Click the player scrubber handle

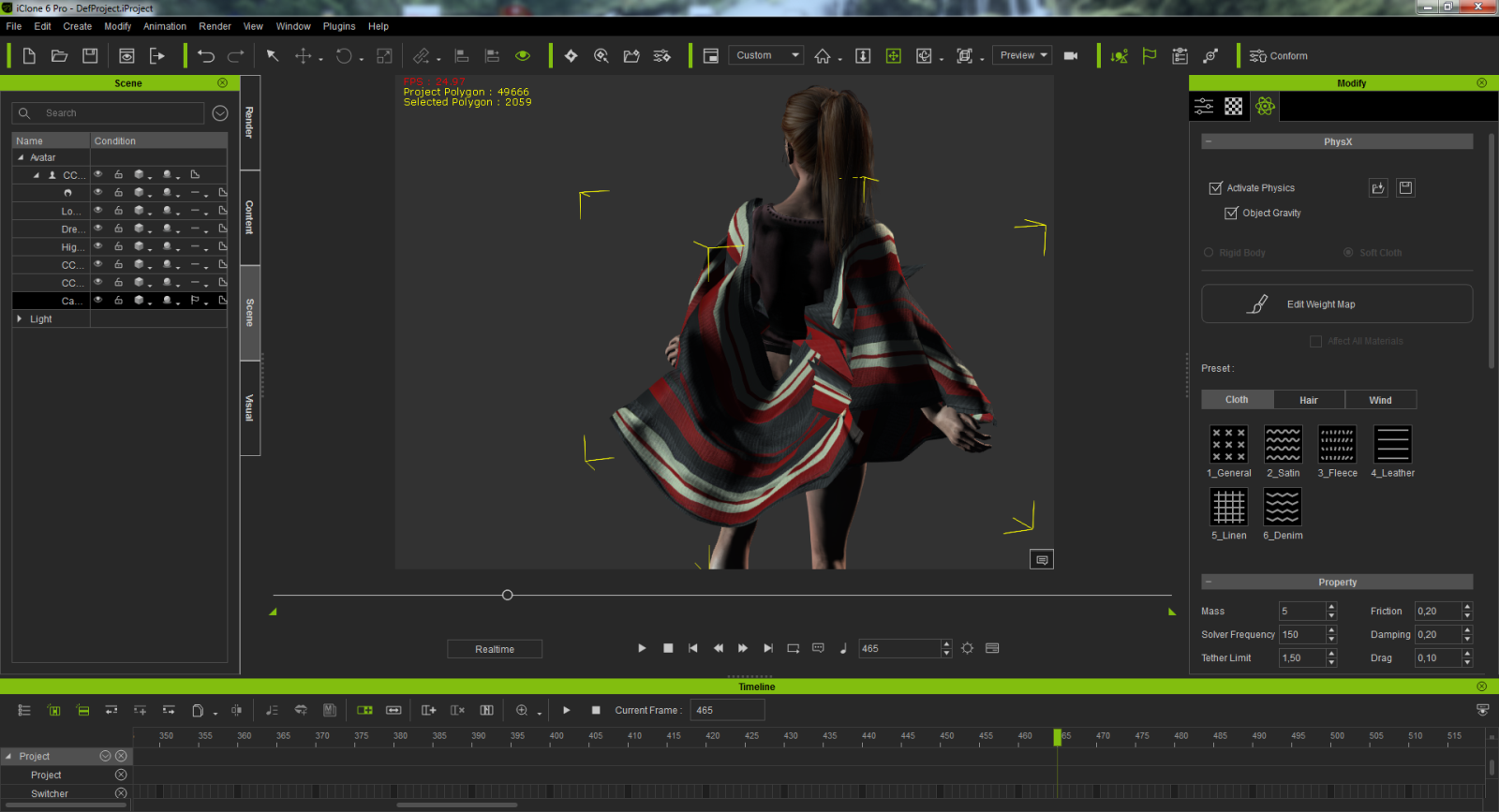pos(508,595)
